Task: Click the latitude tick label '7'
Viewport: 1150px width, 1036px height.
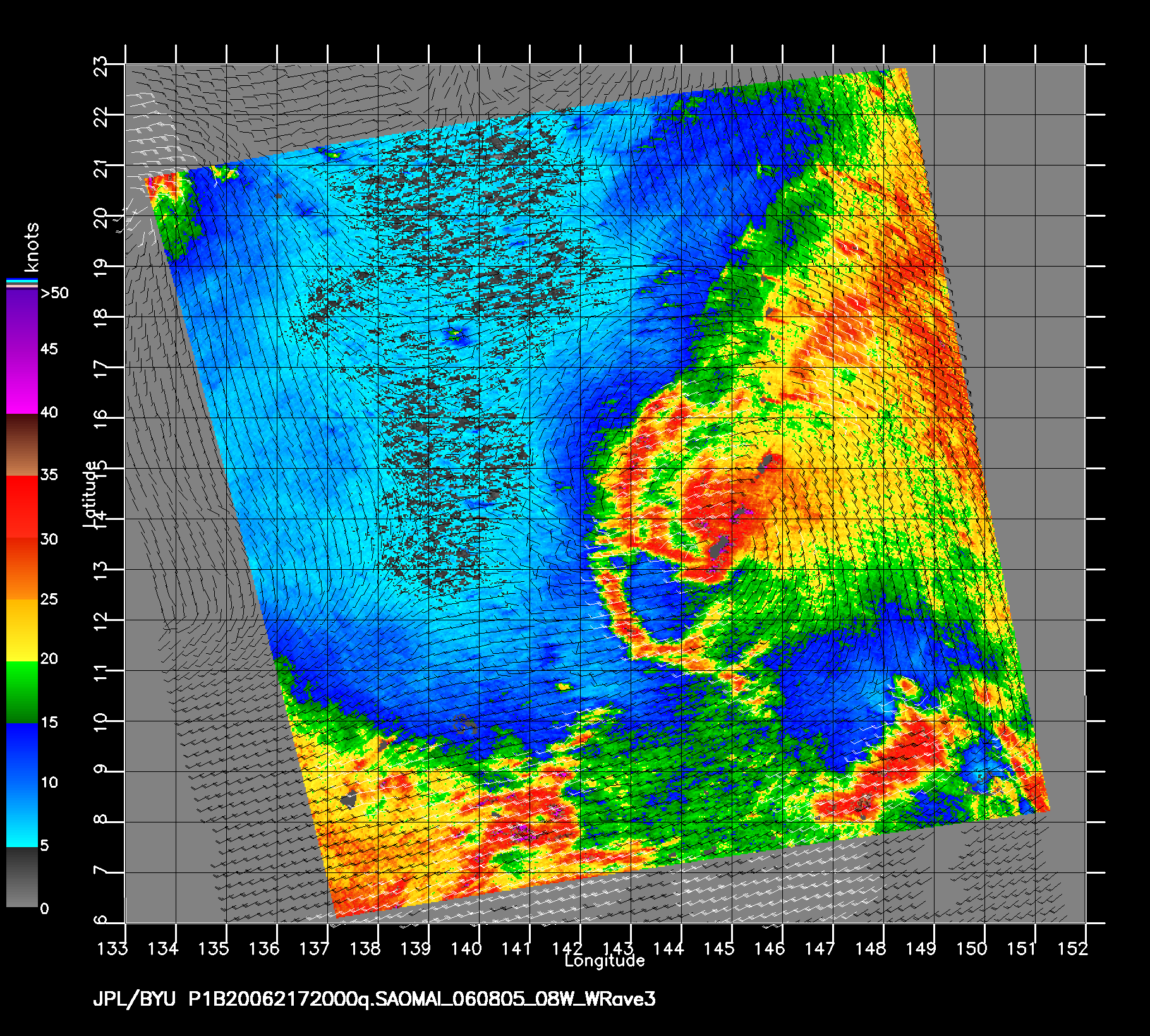Action: [x=101, y=870]
